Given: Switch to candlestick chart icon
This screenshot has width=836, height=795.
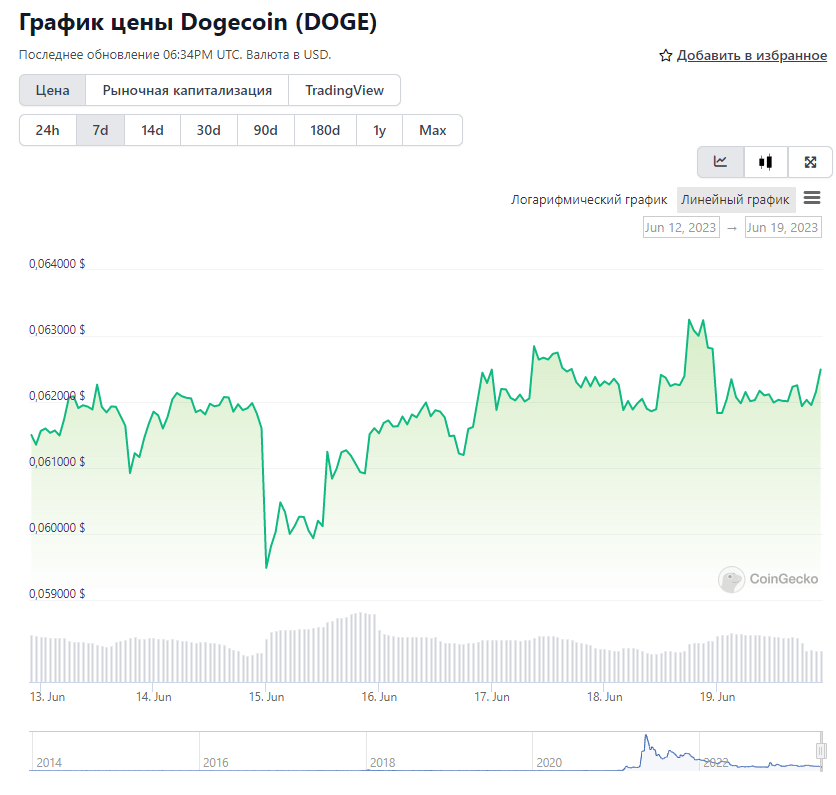Looking at the screenshot, I should pyautogui.click(x=766, y=162).
